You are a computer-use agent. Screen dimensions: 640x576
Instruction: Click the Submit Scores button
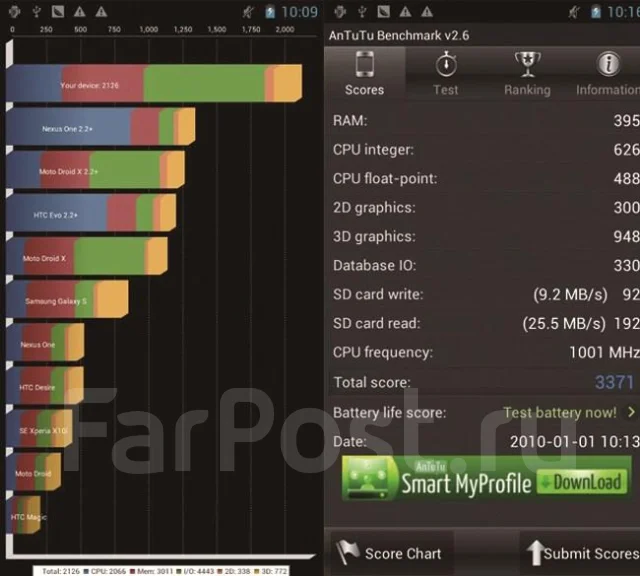click(x=582, y=553)
